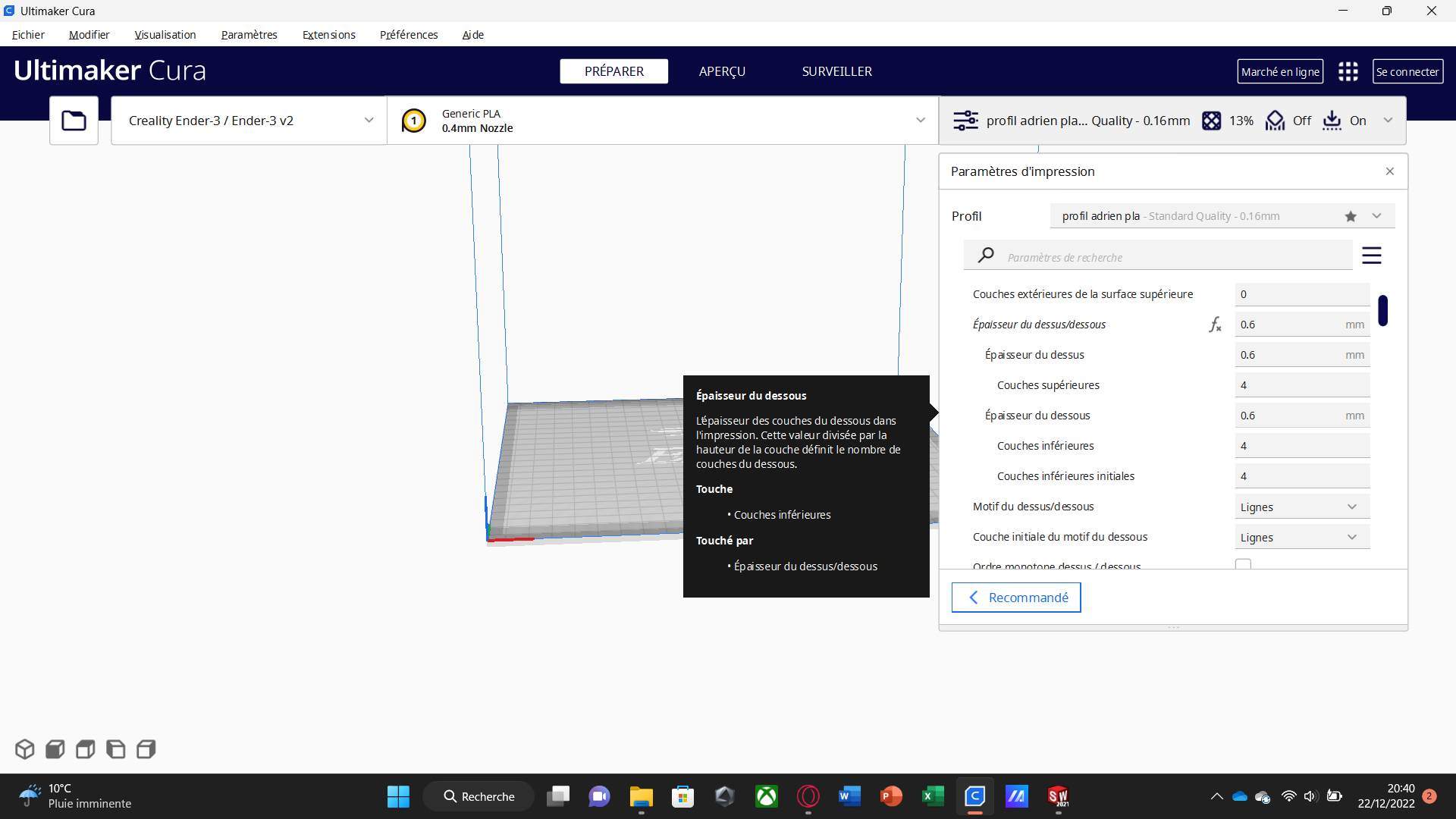The height and width of the screenshot is (819, 1456).
Task: Expand the Creality Ender-3 printer dropdown
Action: click(x=249, y=121)
